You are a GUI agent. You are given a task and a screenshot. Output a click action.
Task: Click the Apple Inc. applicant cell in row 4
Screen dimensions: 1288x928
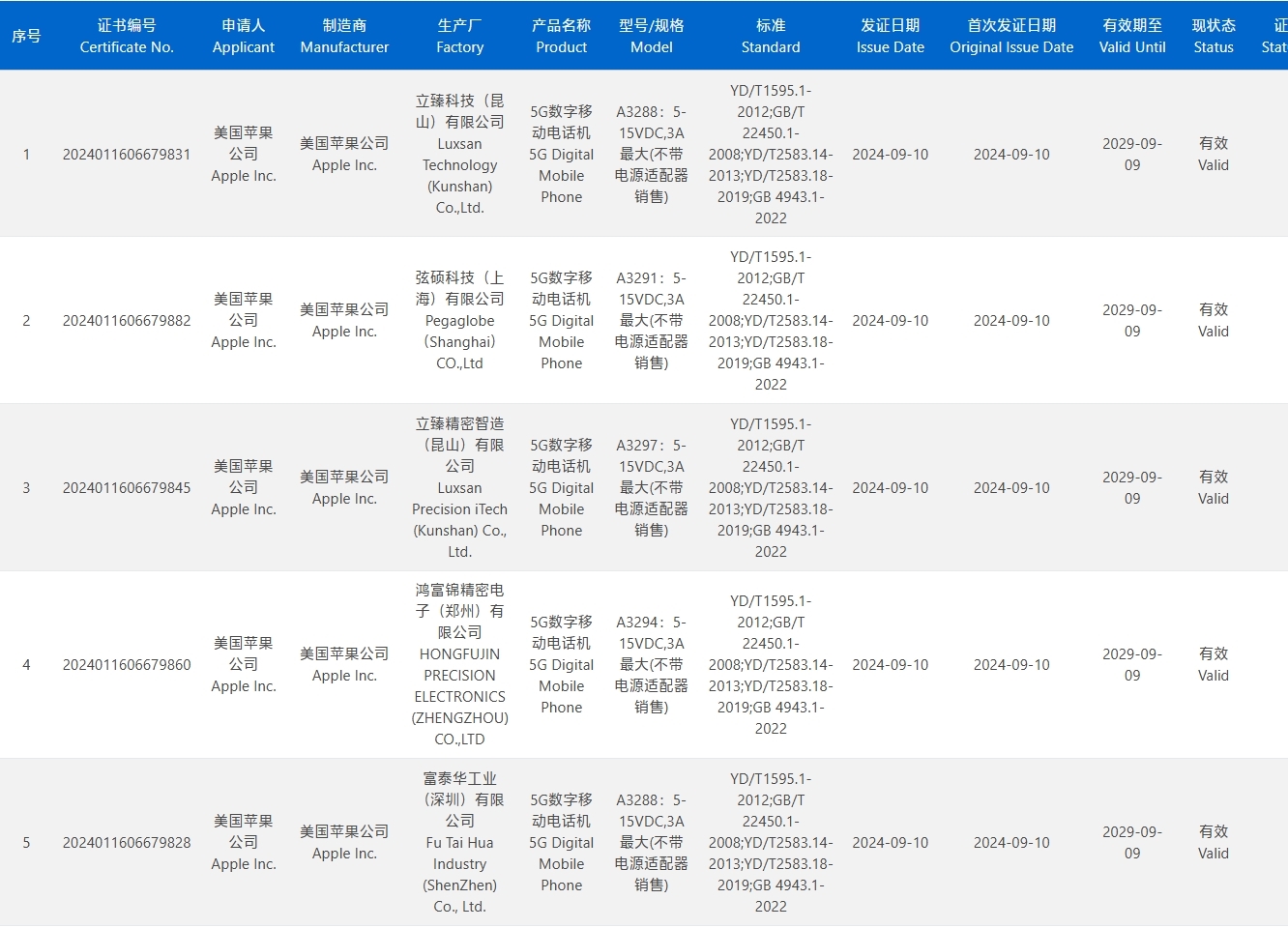[244, 665]
